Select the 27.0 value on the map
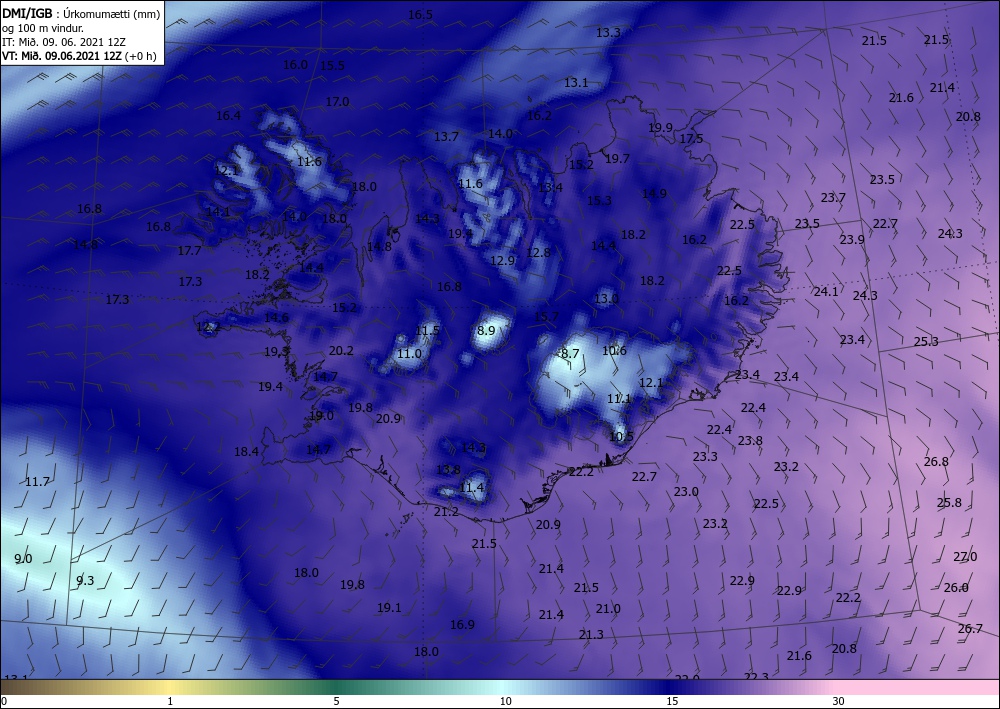This screenshot has width=1000, height=709. (965, 557)
